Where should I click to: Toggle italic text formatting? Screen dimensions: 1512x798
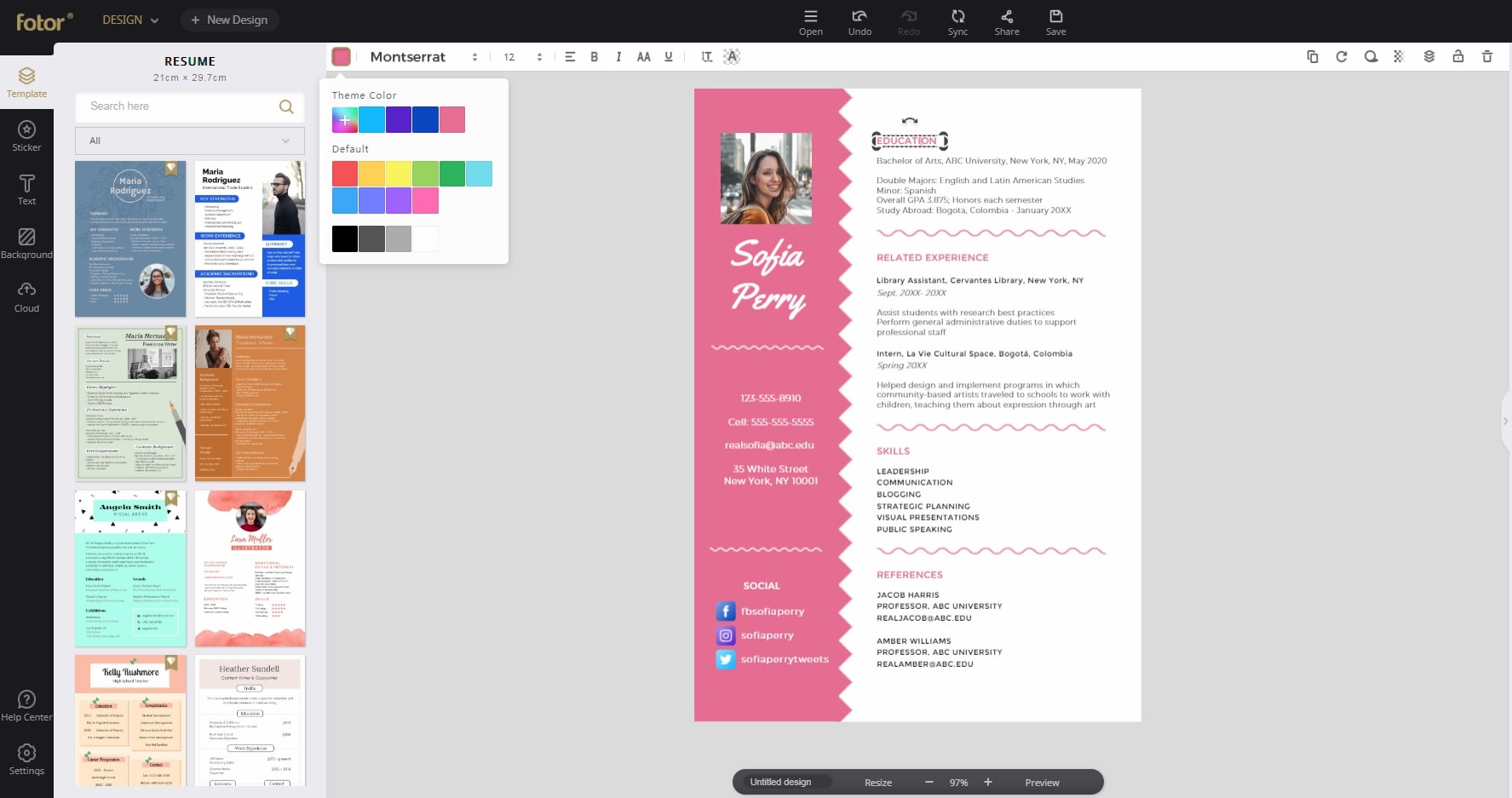[x=618, y=57]
